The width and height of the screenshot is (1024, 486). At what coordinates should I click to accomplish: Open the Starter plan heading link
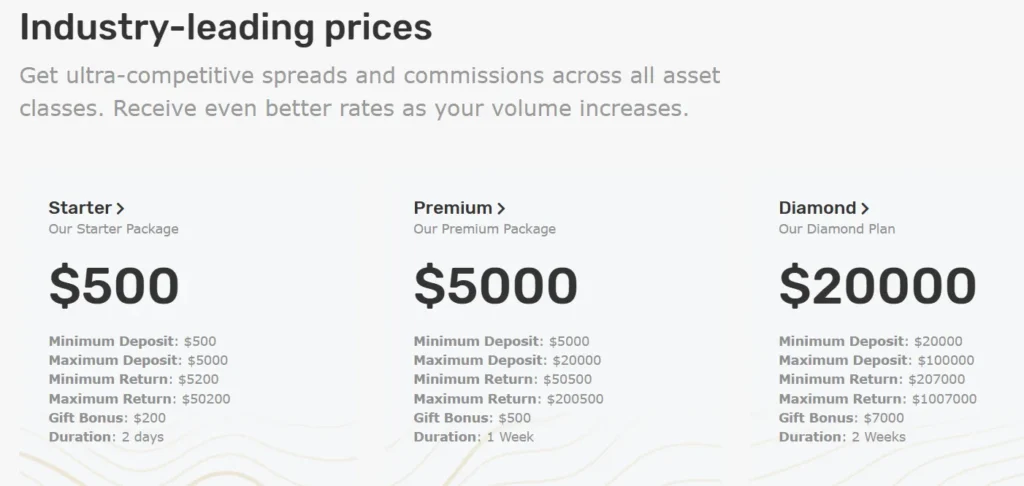(x=80, y=208)
